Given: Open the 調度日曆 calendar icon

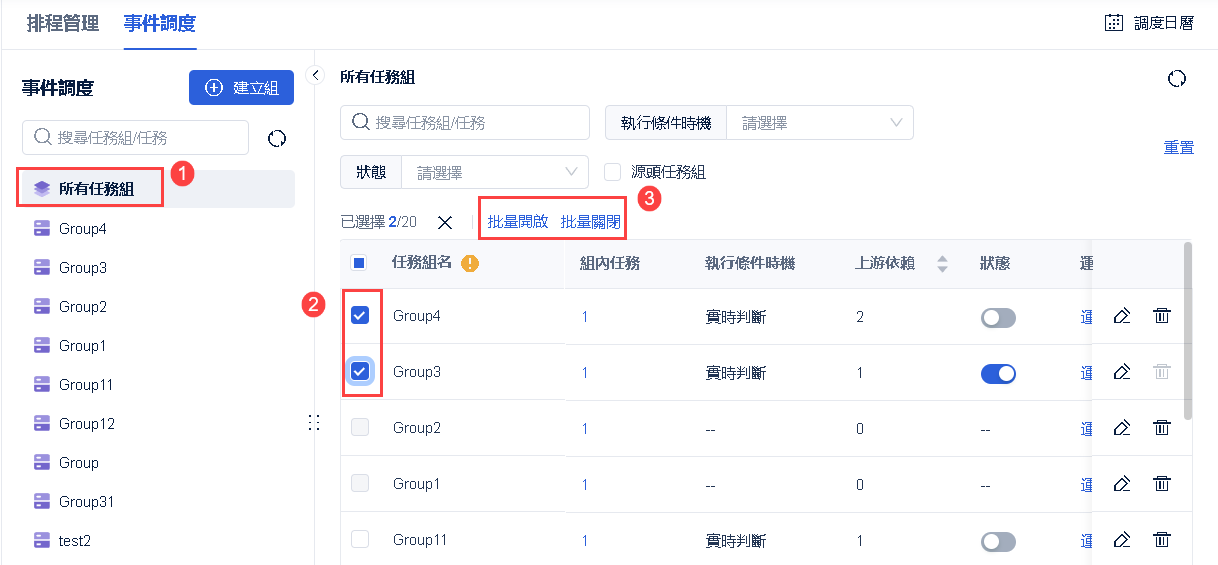Looking at the screenshot, I should (x=1113, y=23).
